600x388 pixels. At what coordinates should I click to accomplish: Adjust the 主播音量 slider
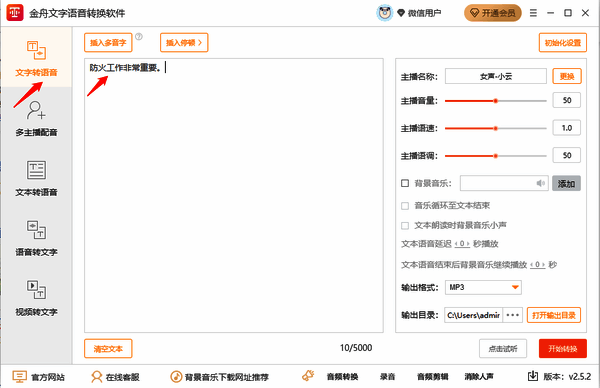pyautogui.click(x=496, y=101)
